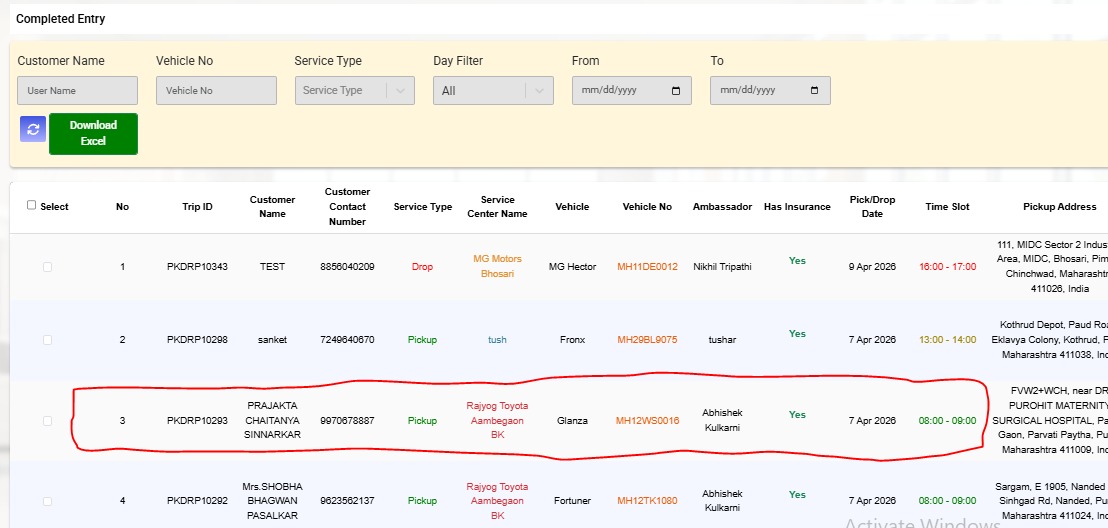Tick the checkbox for trip PKDRP10298
Screen dimensions: 1108x528
point(47,340)
